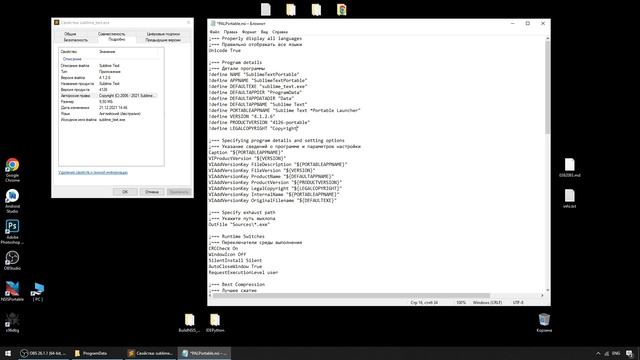Open the Формат menu in Notepad
Image resolution: width=640 pixels, height=360 pixels.
point(249,32)
